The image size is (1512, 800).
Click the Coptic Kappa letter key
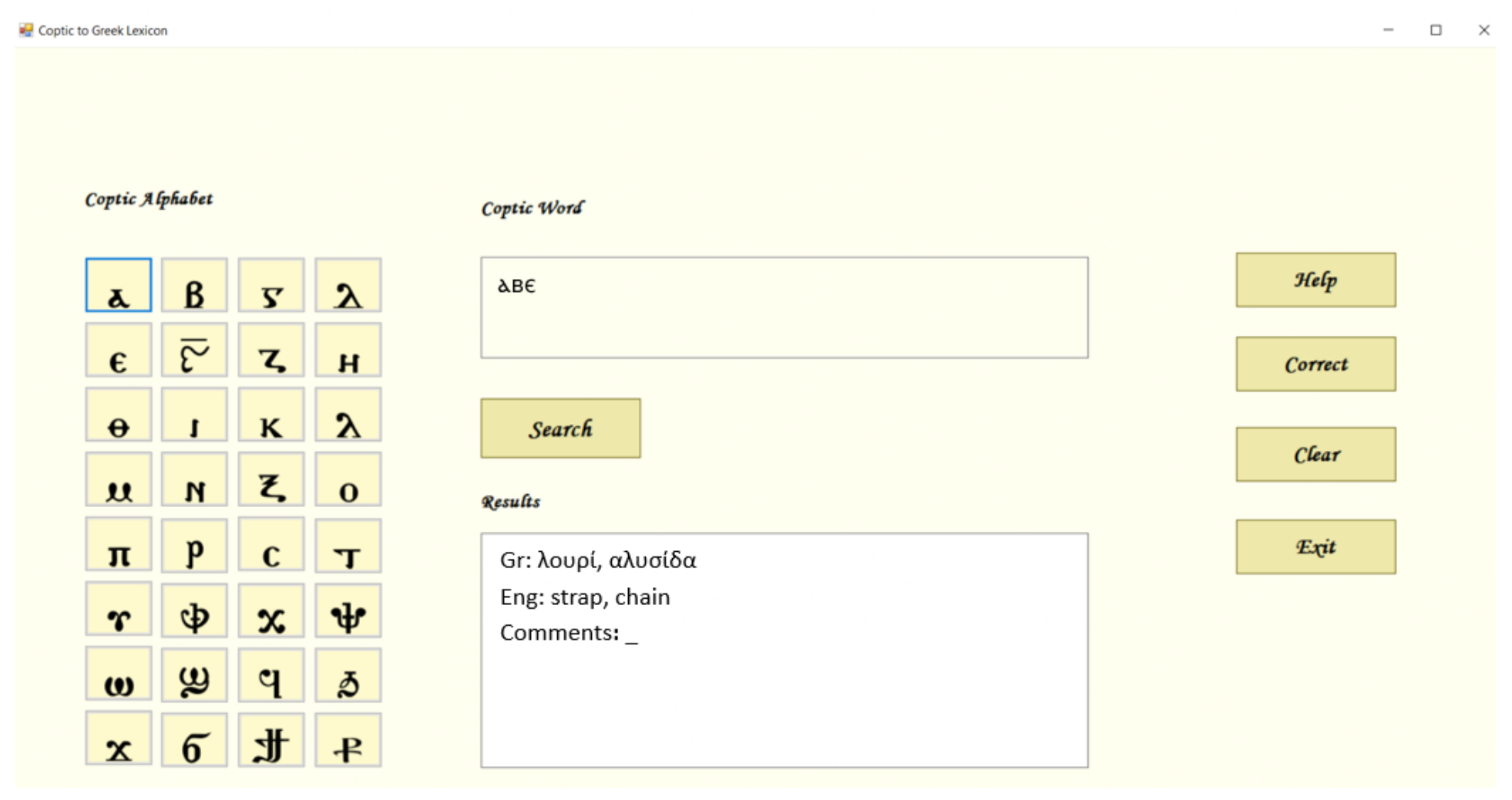point(271,415)
